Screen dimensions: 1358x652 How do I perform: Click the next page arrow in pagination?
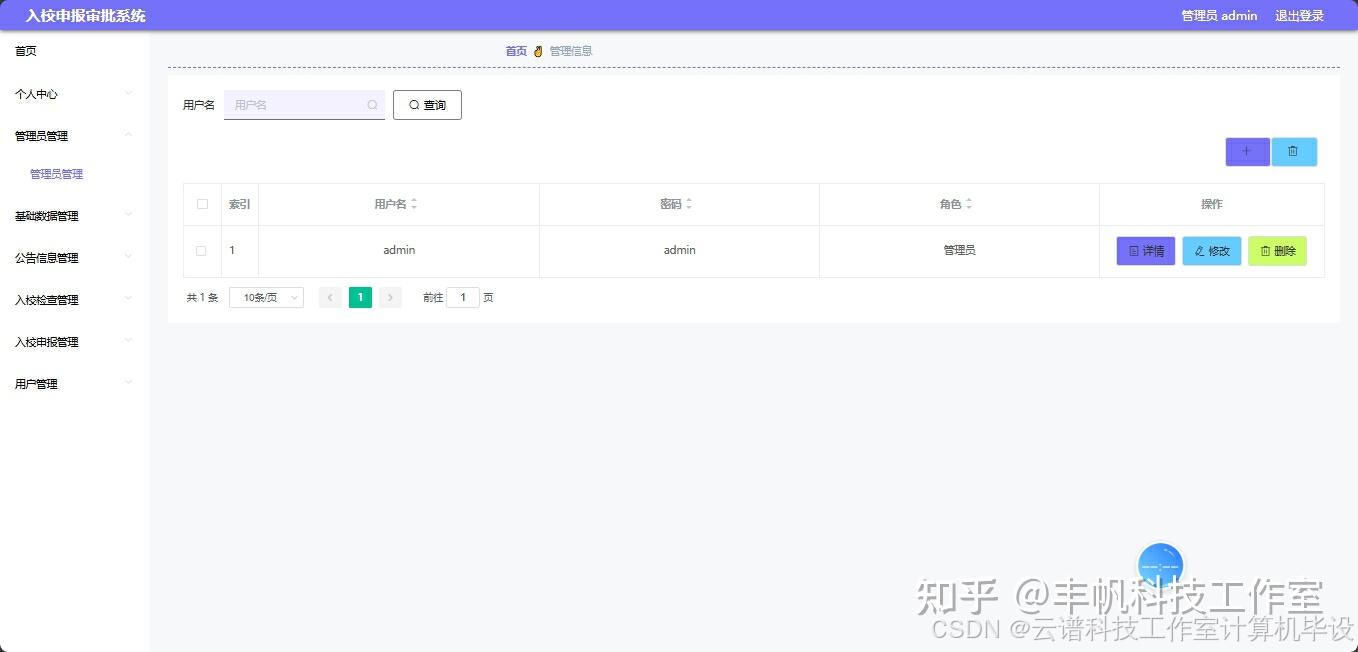pyautogui.click(x=390, y=297)
